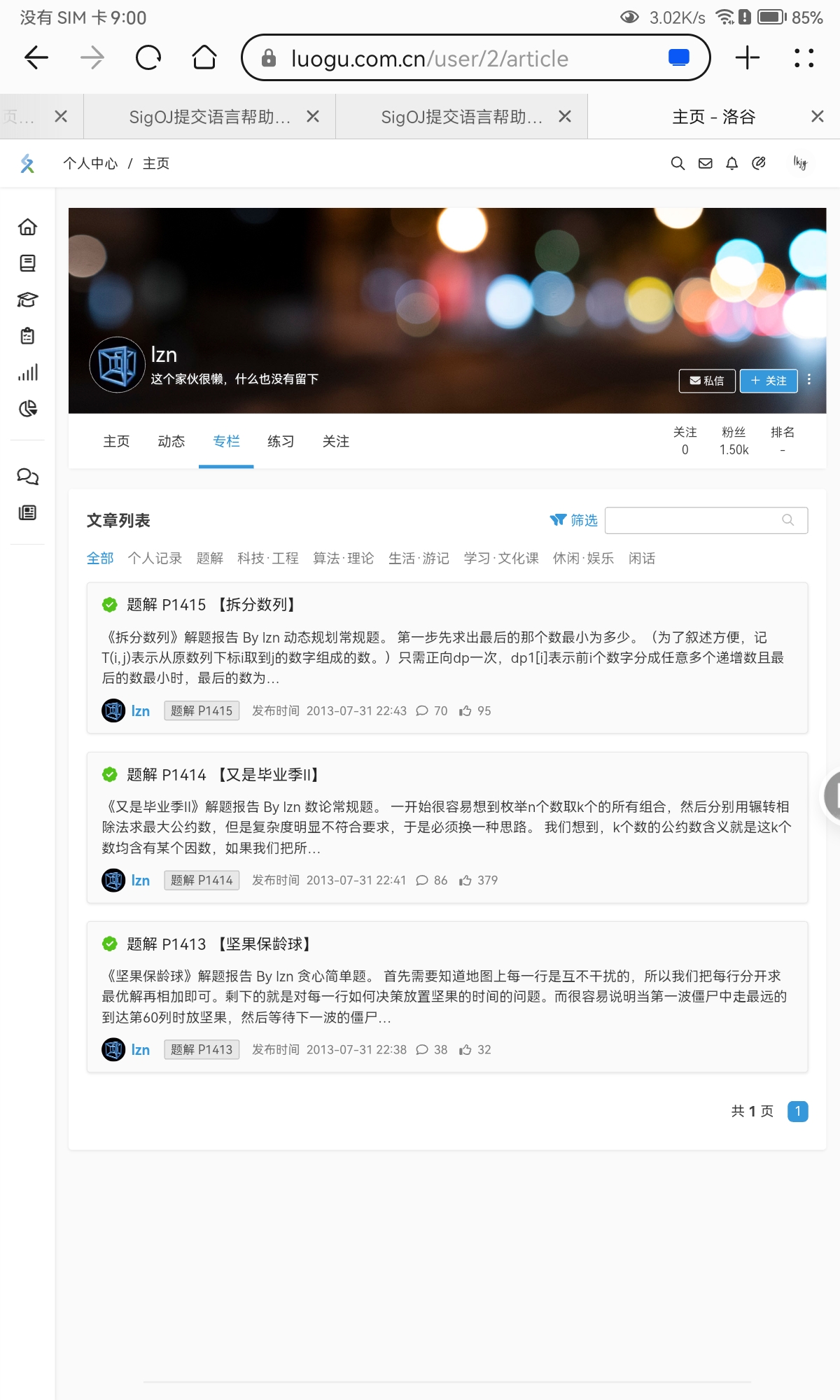Screen dimensions: 840x1400
Task: Open a new browser tab
Action: click(747, 58)
